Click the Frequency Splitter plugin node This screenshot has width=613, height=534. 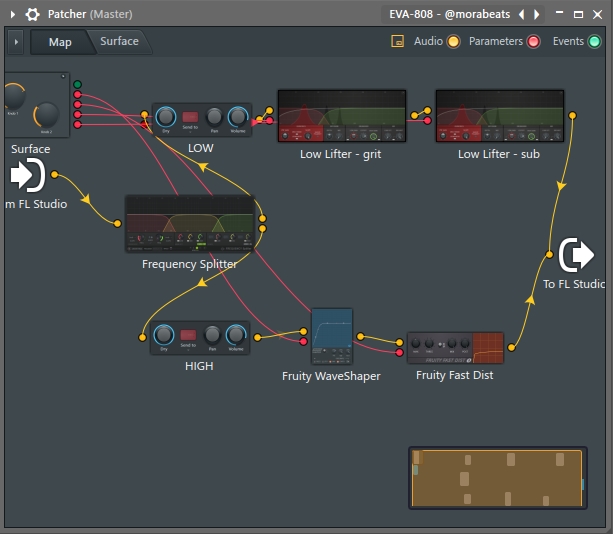[189, 223]
